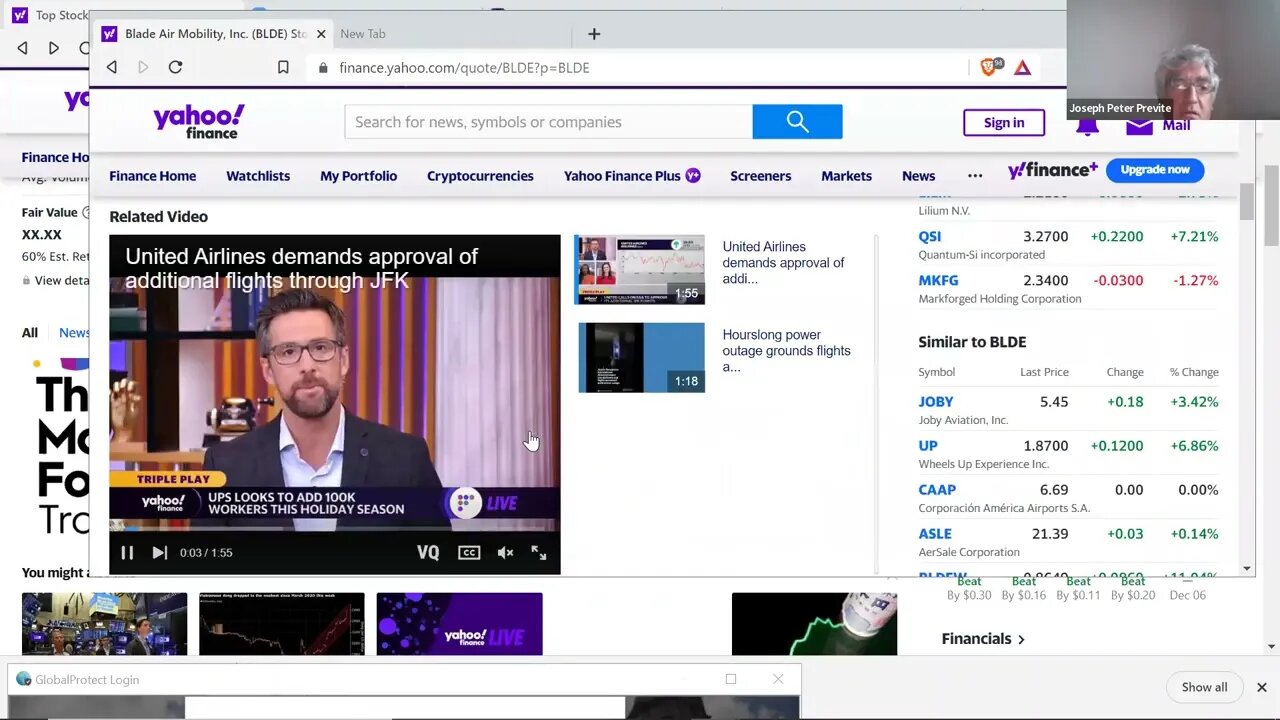
Task: Close the downloads bar X icon
Action: click(1261, 687)
